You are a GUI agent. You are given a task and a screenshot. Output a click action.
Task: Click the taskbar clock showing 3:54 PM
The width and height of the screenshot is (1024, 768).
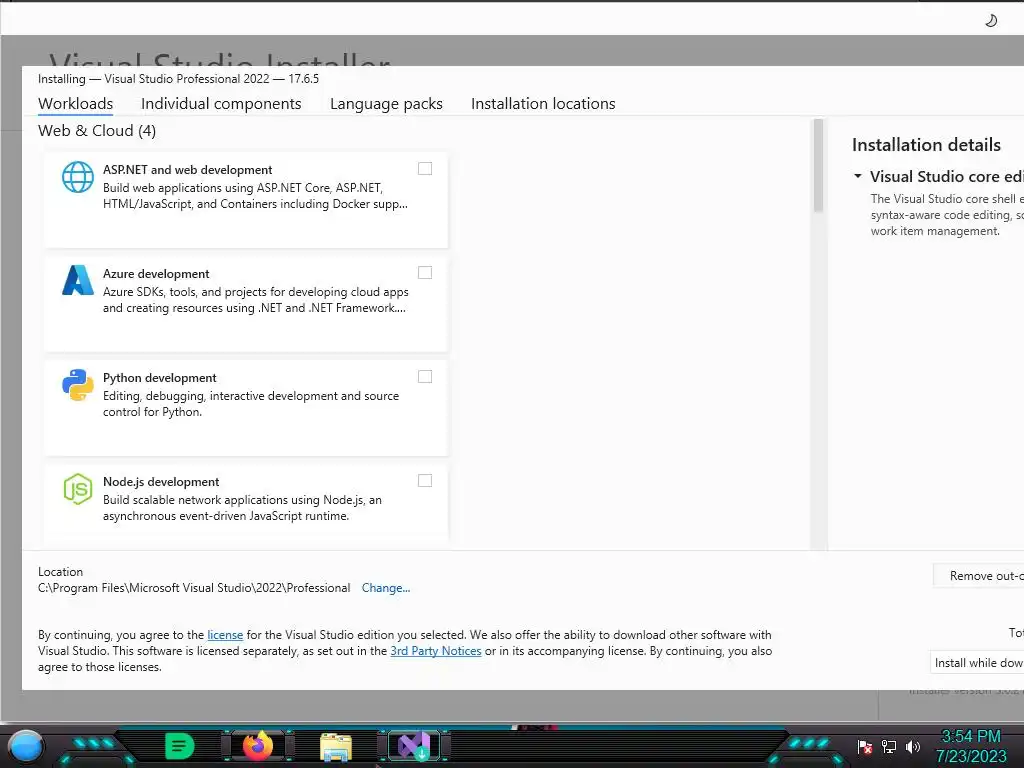pos(971,737)
